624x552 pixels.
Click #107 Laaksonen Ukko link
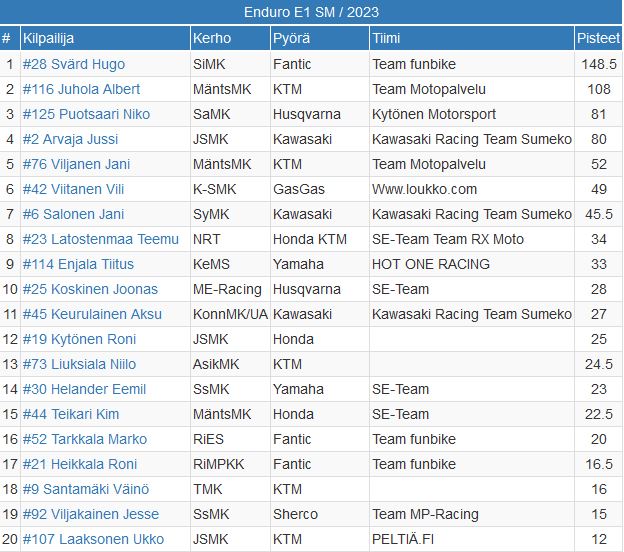pos(93,539)
